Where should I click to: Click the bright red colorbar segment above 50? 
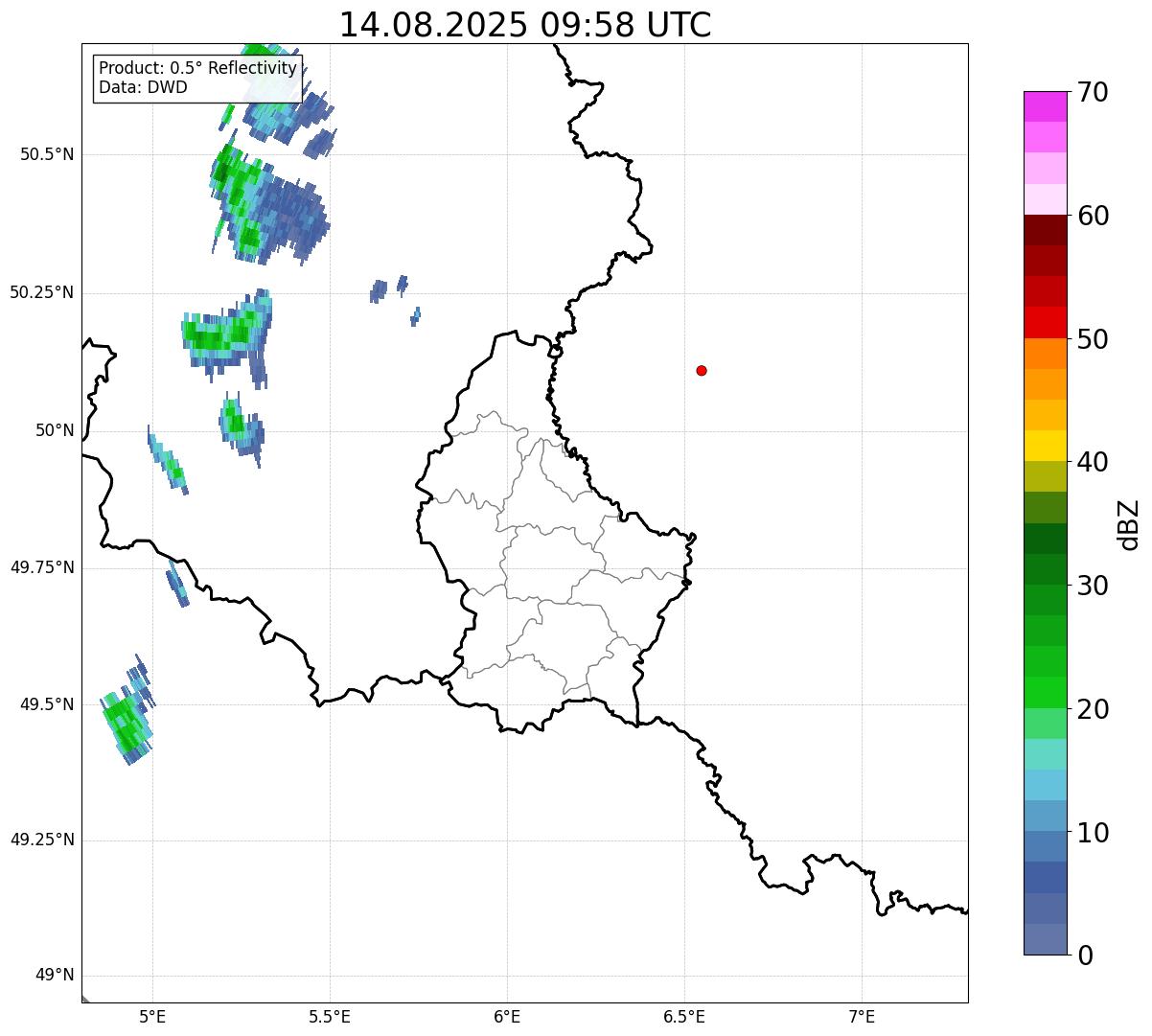[1046, 322]
